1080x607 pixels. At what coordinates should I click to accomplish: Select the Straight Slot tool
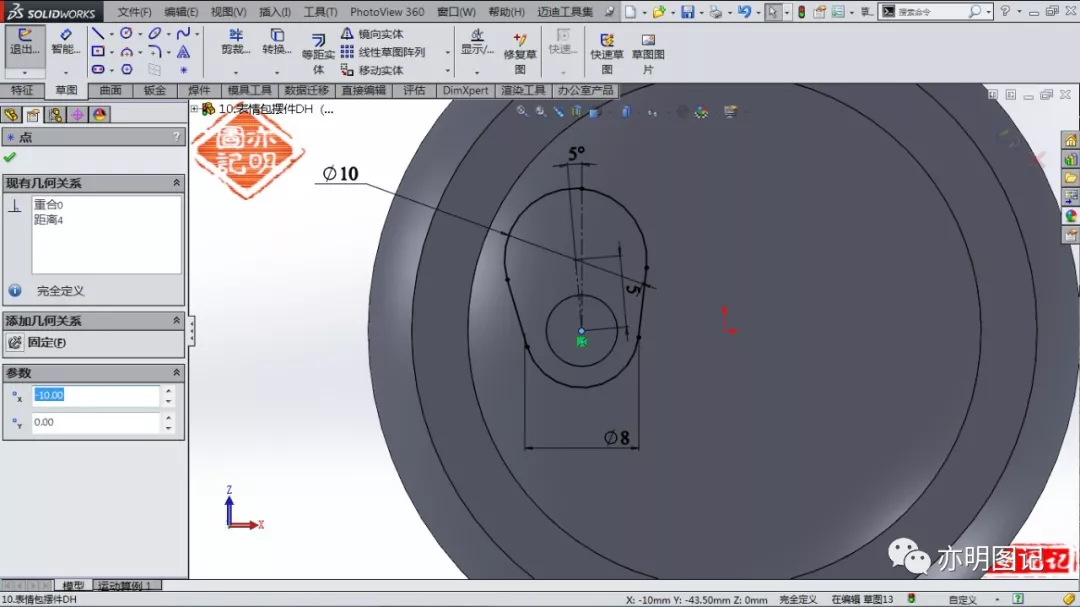pos(98,70)
